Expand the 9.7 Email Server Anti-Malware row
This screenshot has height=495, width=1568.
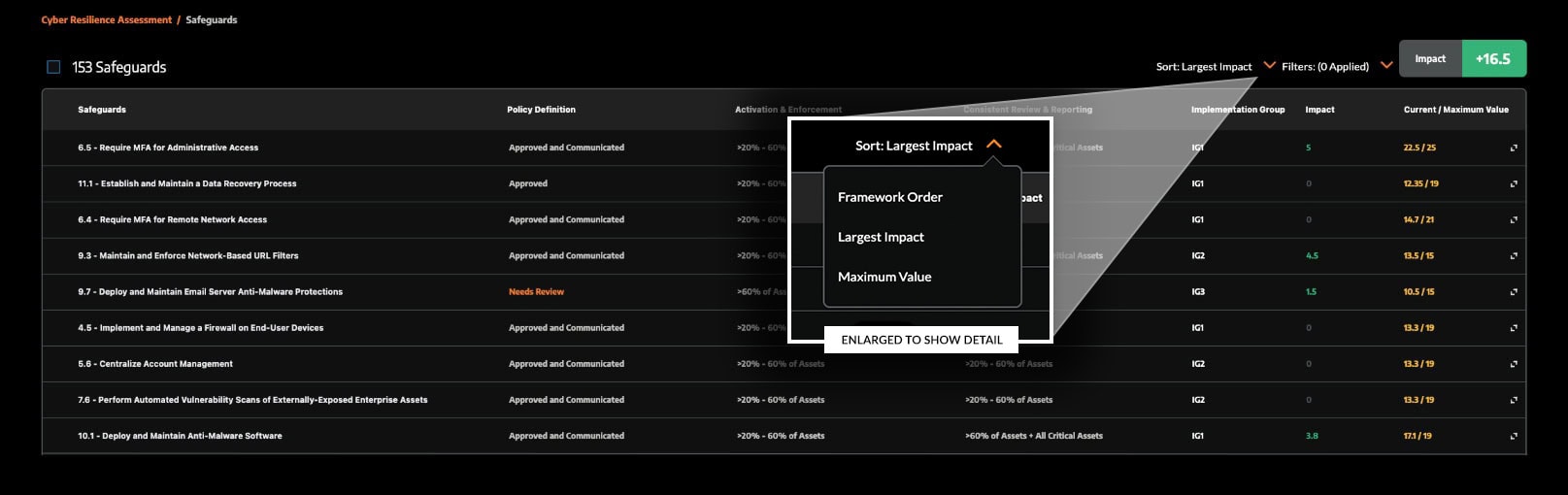[1514, 292]
